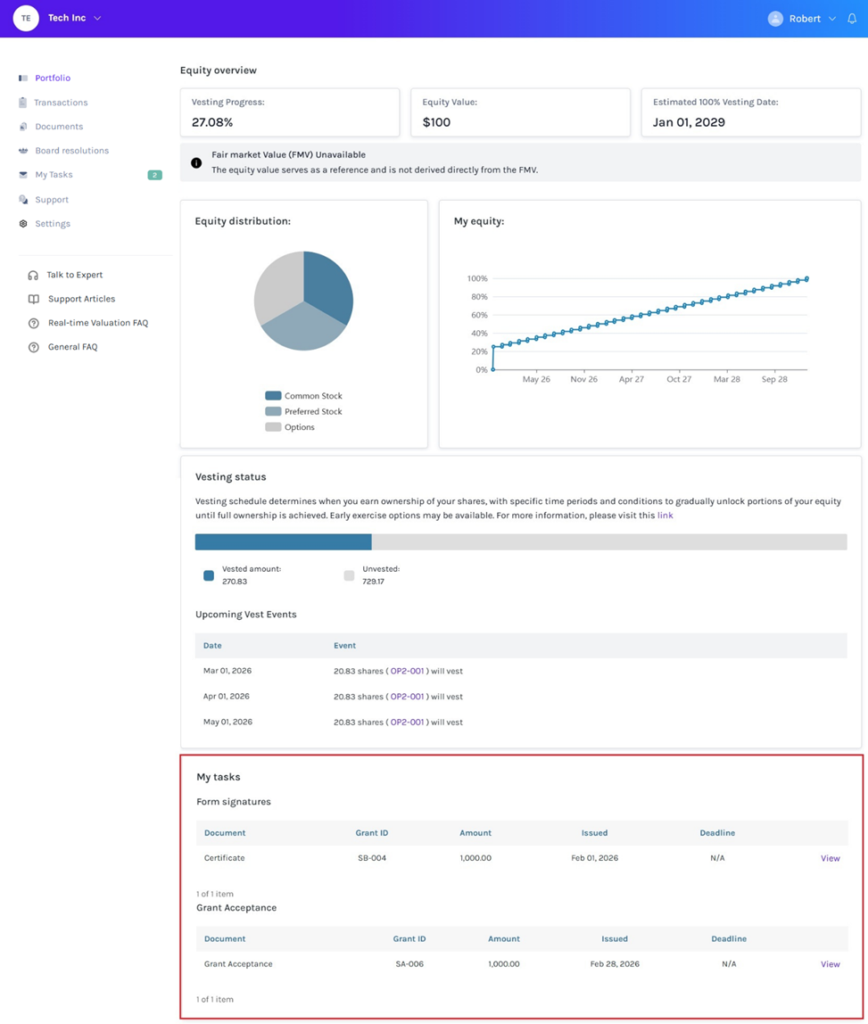Click OP2-001 link for Mar 01, 2026
Screen dimensions: 868x1024
click(x=408, y=671)
